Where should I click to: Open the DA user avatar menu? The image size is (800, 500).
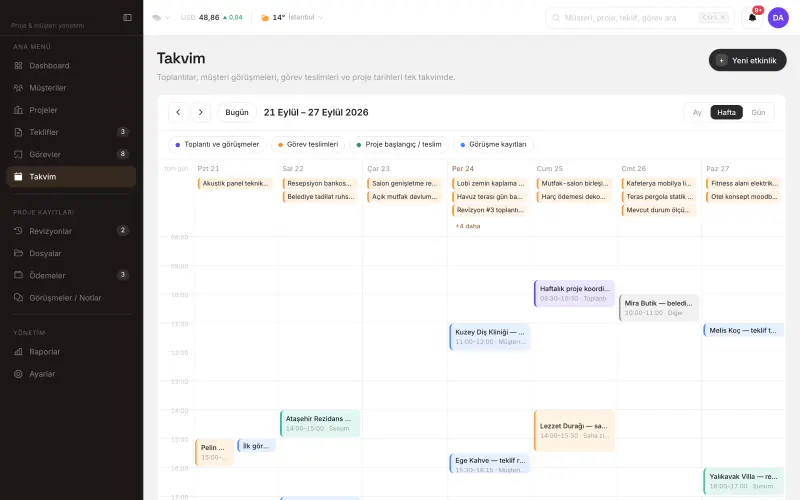(778, 17)
